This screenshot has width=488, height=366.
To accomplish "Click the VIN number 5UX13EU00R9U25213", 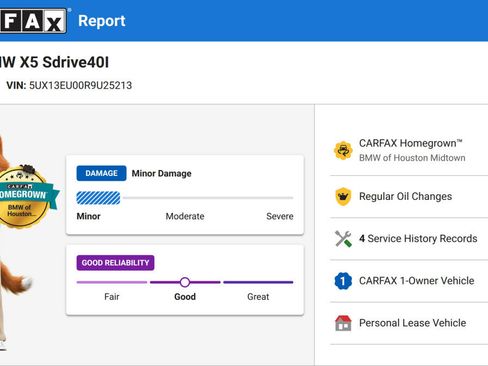I will [x=80, y=85].
